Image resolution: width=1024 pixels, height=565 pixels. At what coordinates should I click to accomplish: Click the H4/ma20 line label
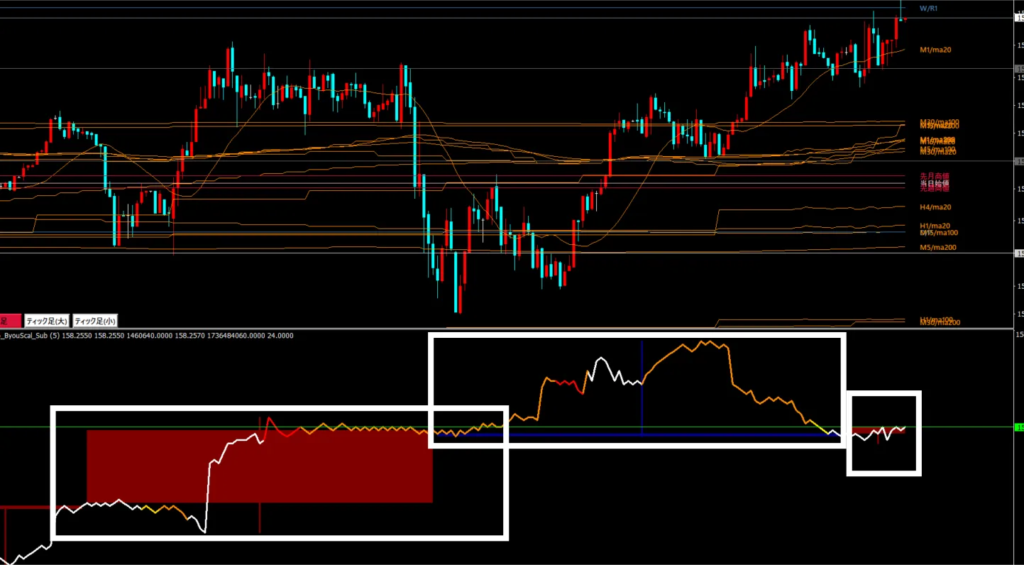point(934,206)
